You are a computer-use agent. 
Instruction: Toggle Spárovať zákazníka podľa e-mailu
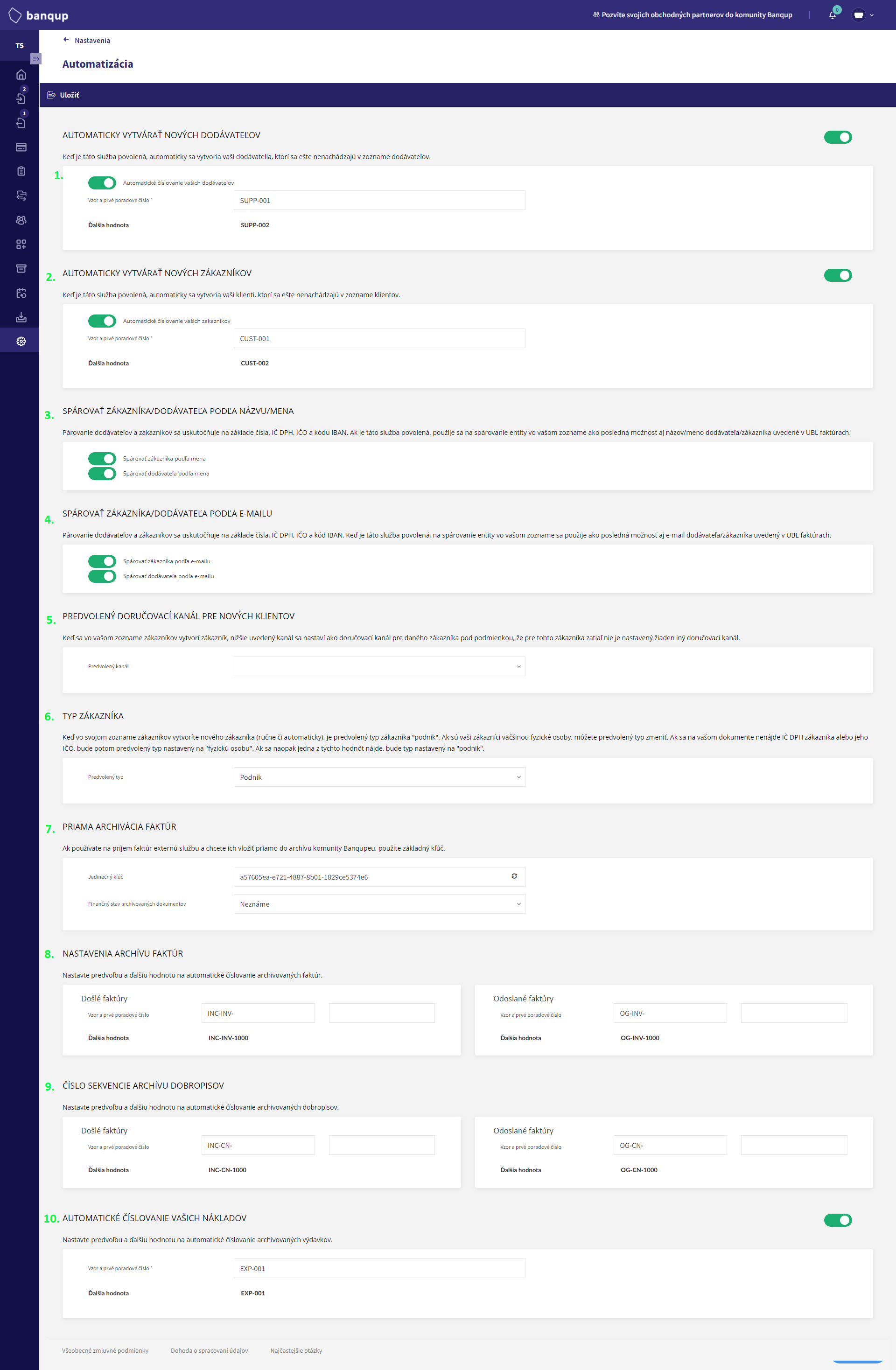click(102, 561)
